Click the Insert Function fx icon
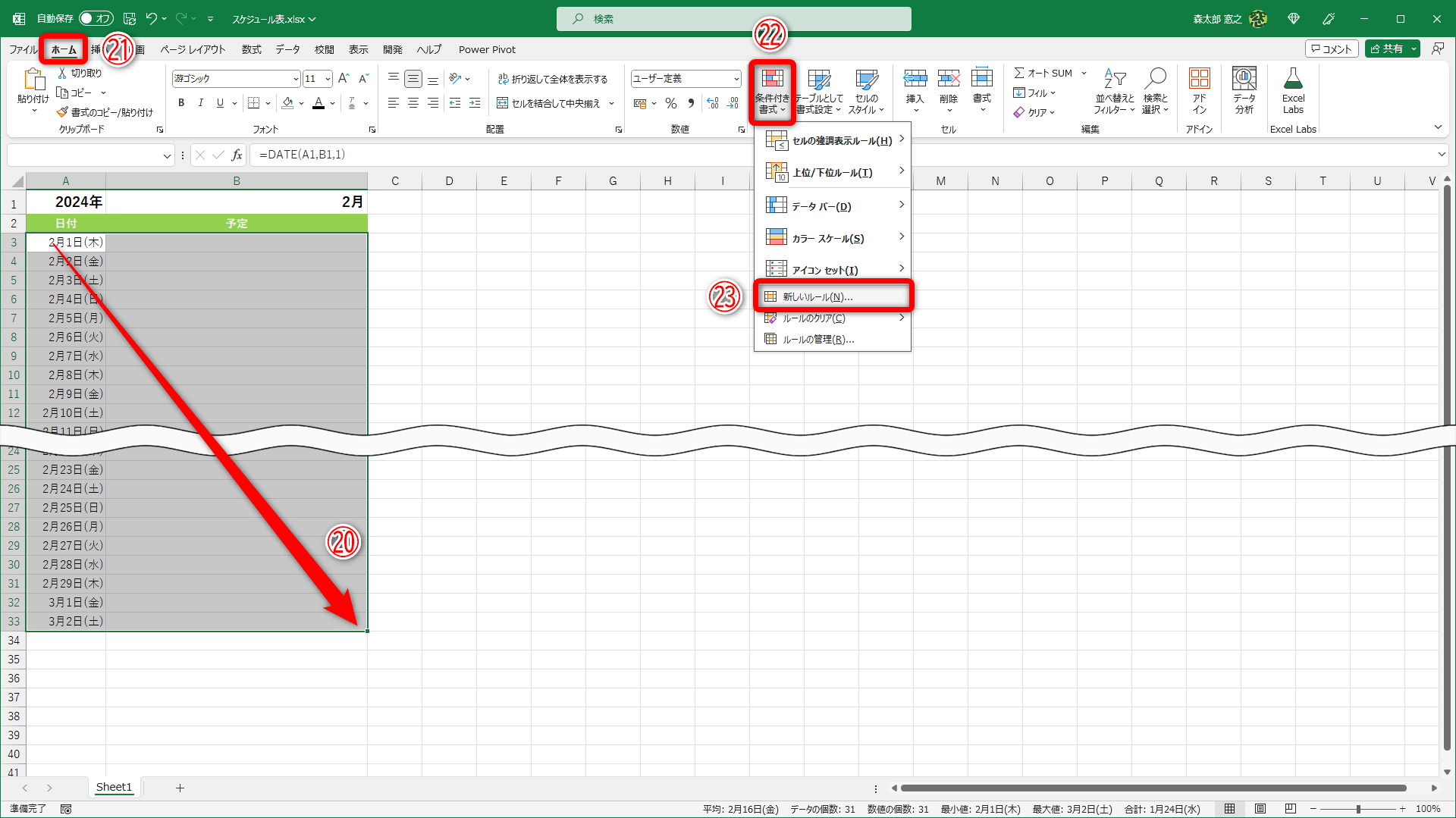Viewport: 1456px width, 818px height. click(x=237, y=155)
